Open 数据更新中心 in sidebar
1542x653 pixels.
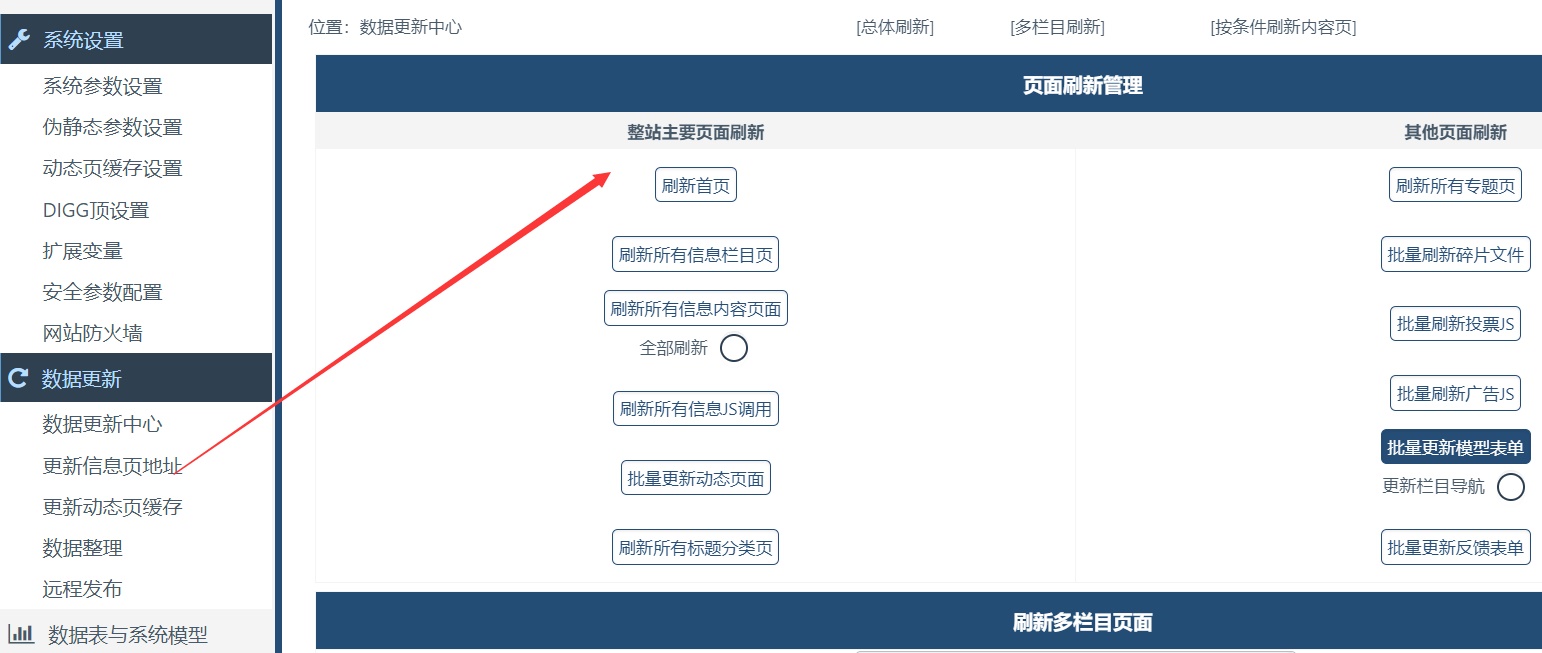[x=102, y=424]
